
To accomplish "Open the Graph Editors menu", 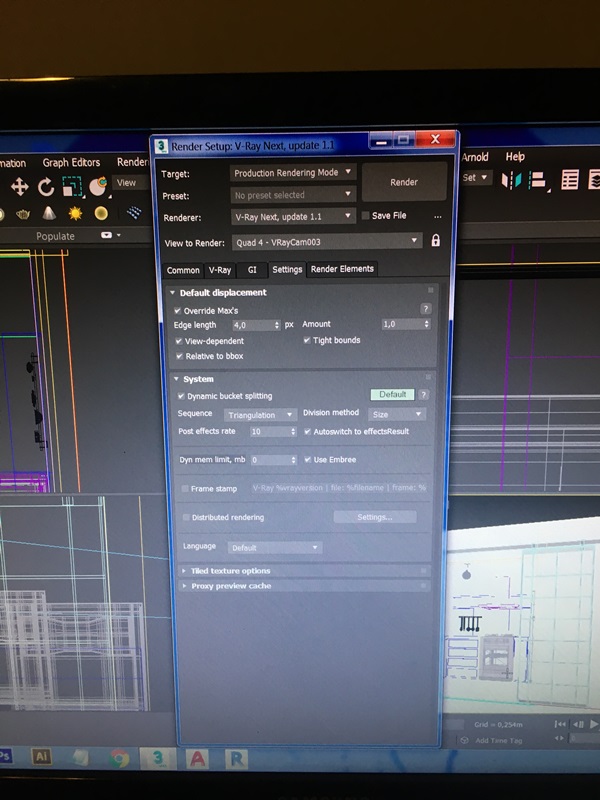I will (71, 162).
